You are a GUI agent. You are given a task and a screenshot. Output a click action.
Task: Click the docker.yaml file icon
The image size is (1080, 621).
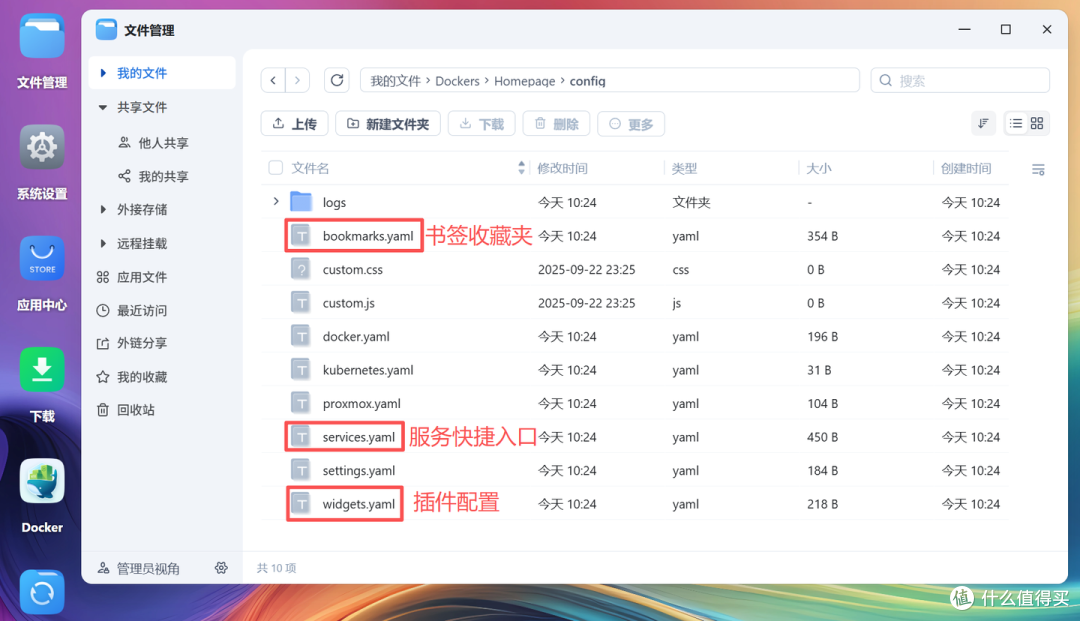[301, 336]
